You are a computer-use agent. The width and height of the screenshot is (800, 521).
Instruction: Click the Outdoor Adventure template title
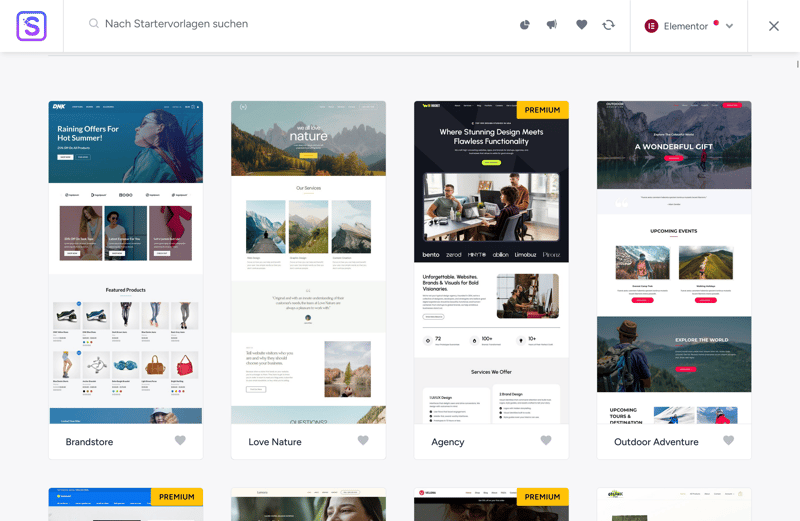coord(656,442)
